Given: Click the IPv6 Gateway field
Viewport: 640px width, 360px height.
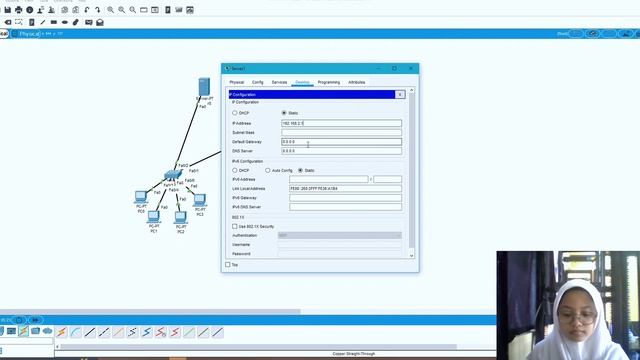Looking at the screenshot, I should (x=345, y=198).
